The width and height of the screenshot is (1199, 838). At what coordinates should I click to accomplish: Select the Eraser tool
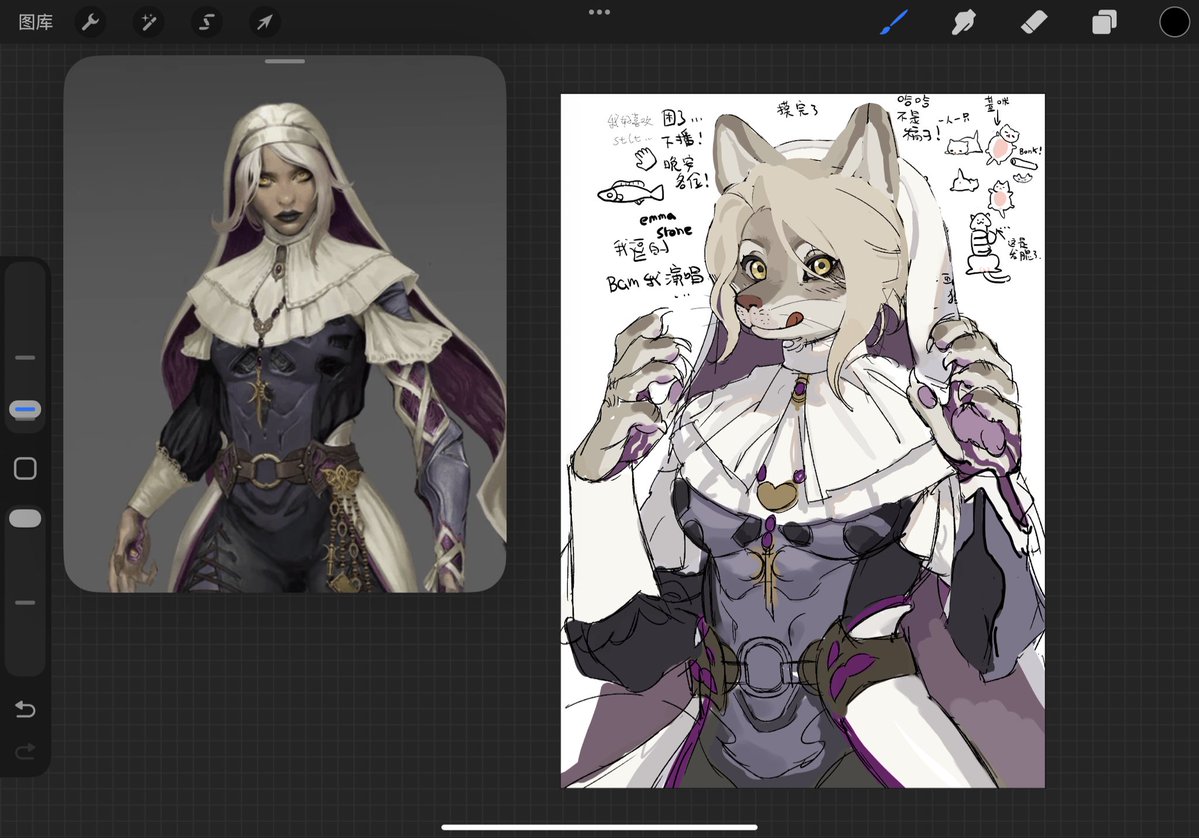tap(1034, 22)
